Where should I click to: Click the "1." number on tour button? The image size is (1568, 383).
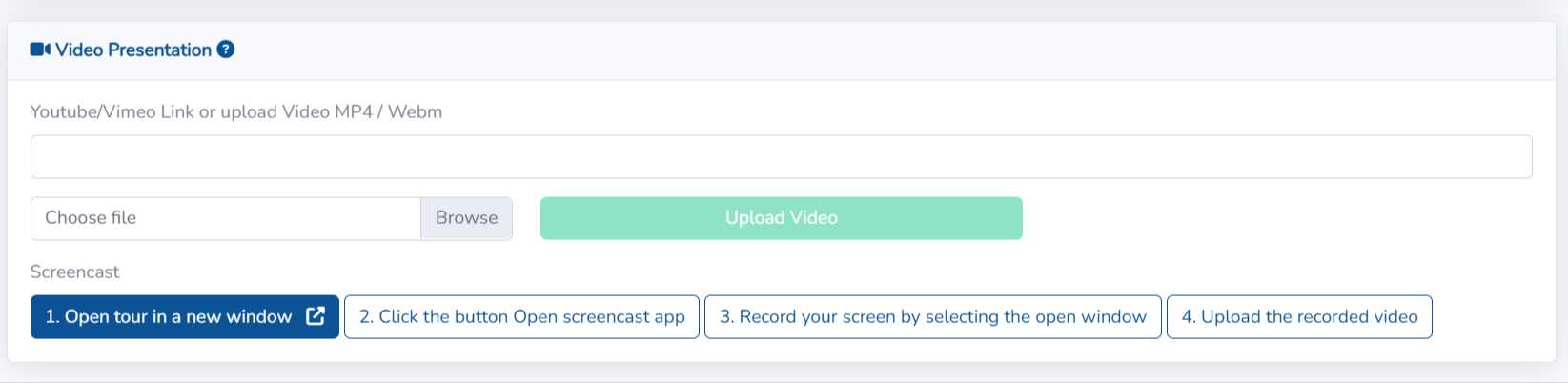(x=52, y=317)
